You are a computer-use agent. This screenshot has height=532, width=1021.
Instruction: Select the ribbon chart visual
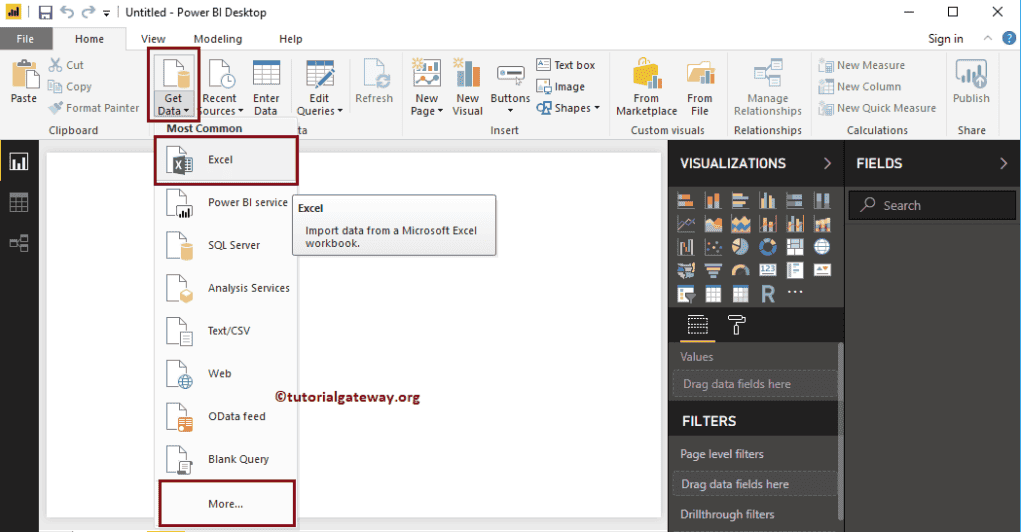point(822,224)
